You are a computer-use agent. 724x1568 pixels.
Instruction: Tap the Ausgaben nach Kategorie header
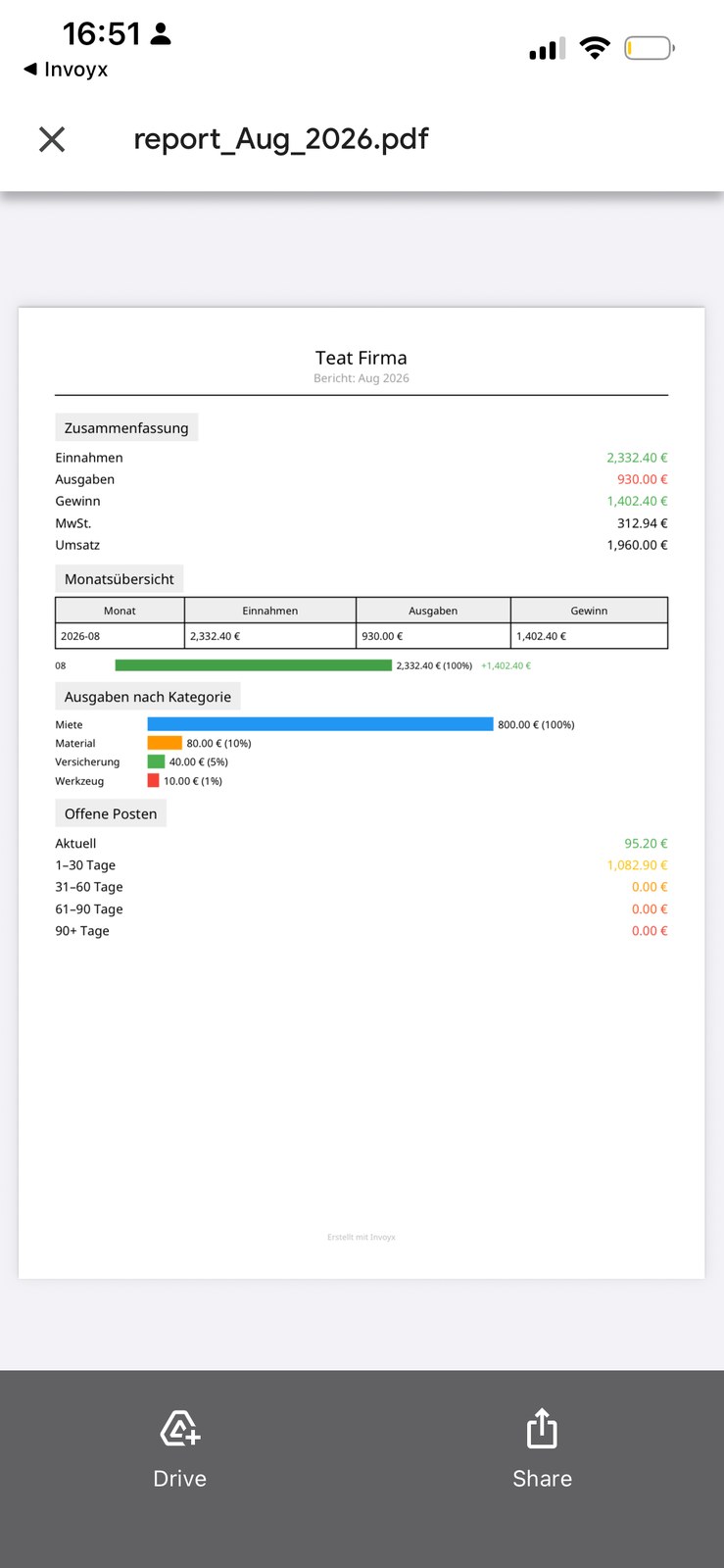tap(148, 697)
